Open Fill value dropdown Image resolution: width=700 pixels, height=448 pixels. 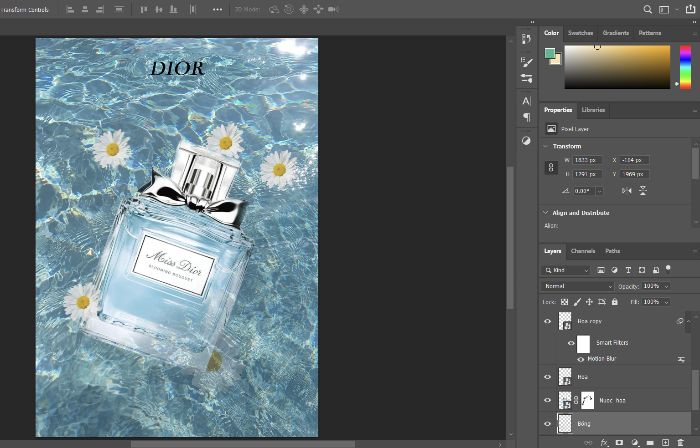point(667,302)
